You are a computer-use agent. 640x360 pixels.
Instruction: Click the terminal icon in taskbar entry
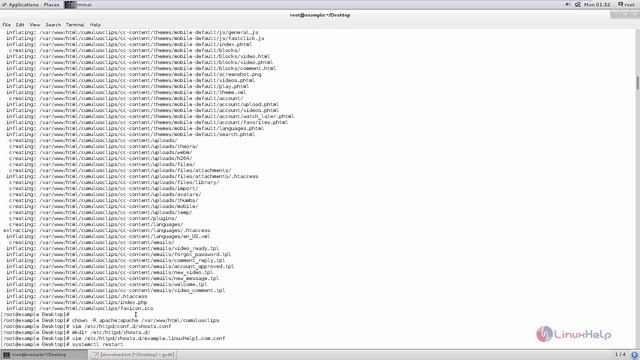[6, 355]
